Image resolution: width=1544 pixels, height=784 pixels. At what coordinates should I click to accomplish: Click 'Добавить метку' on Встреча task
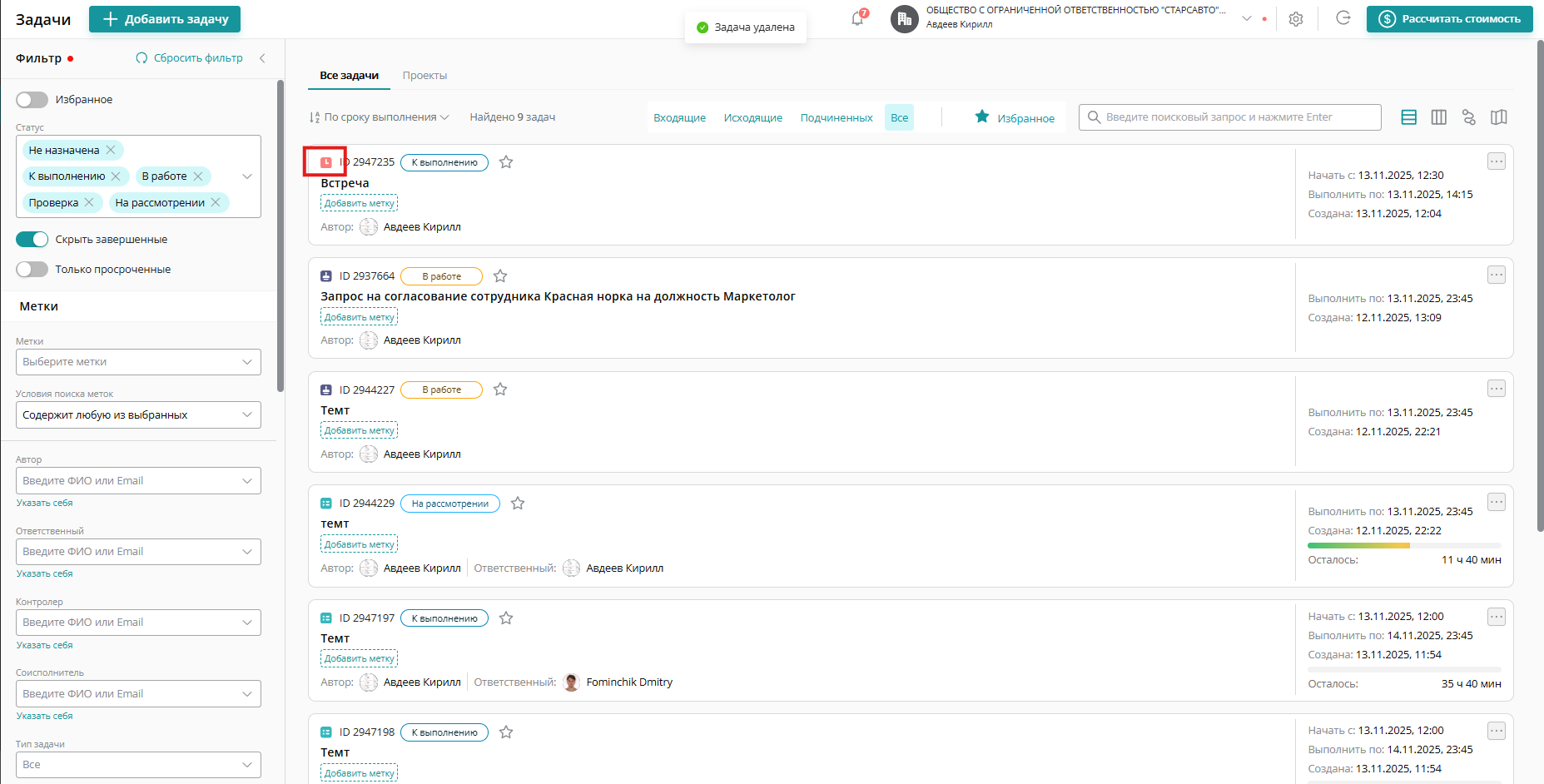[359, 204]
